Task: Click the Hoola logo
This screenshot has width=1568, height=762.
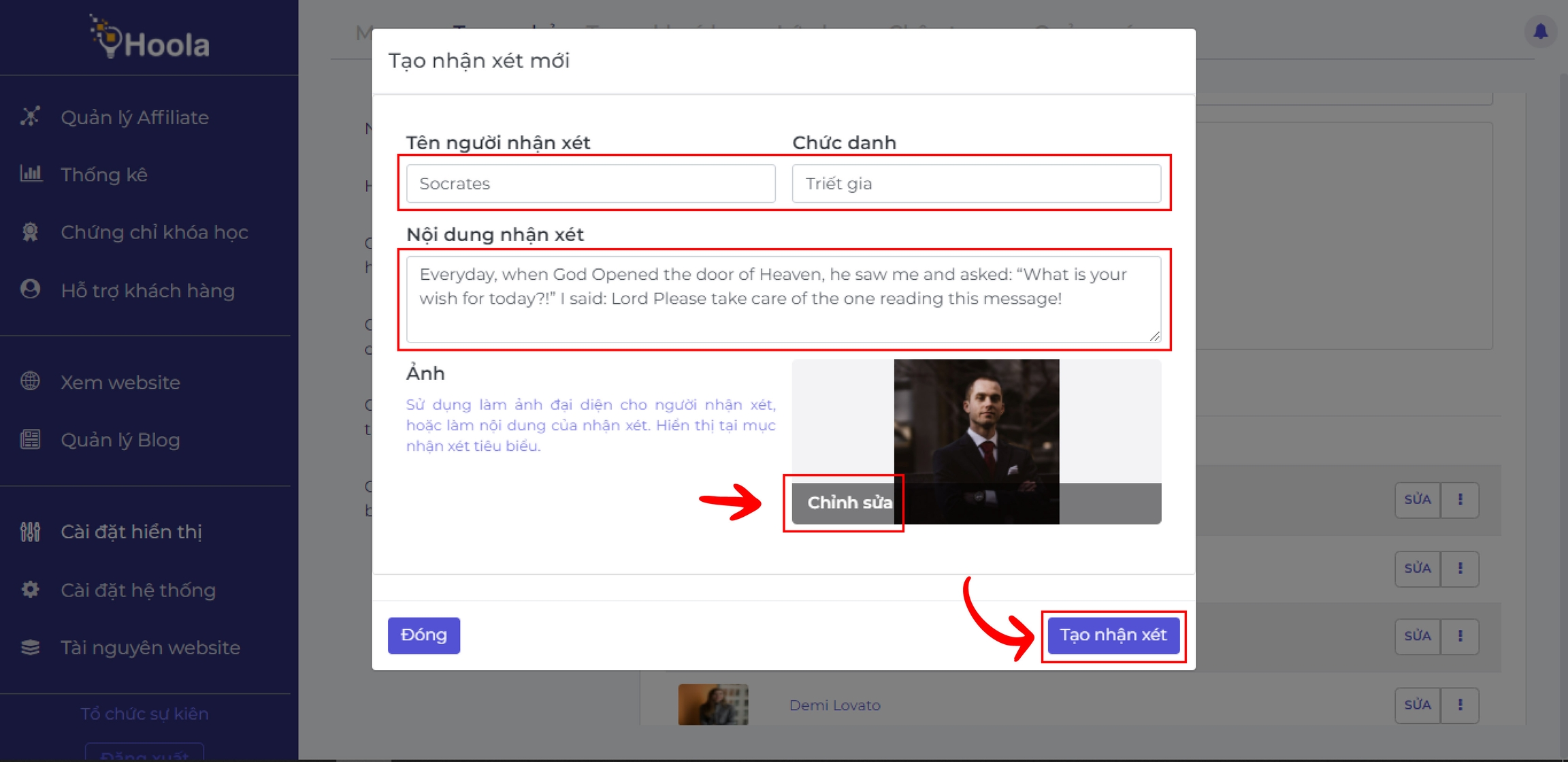Action: pyautogui.click(x=150, y=38)
